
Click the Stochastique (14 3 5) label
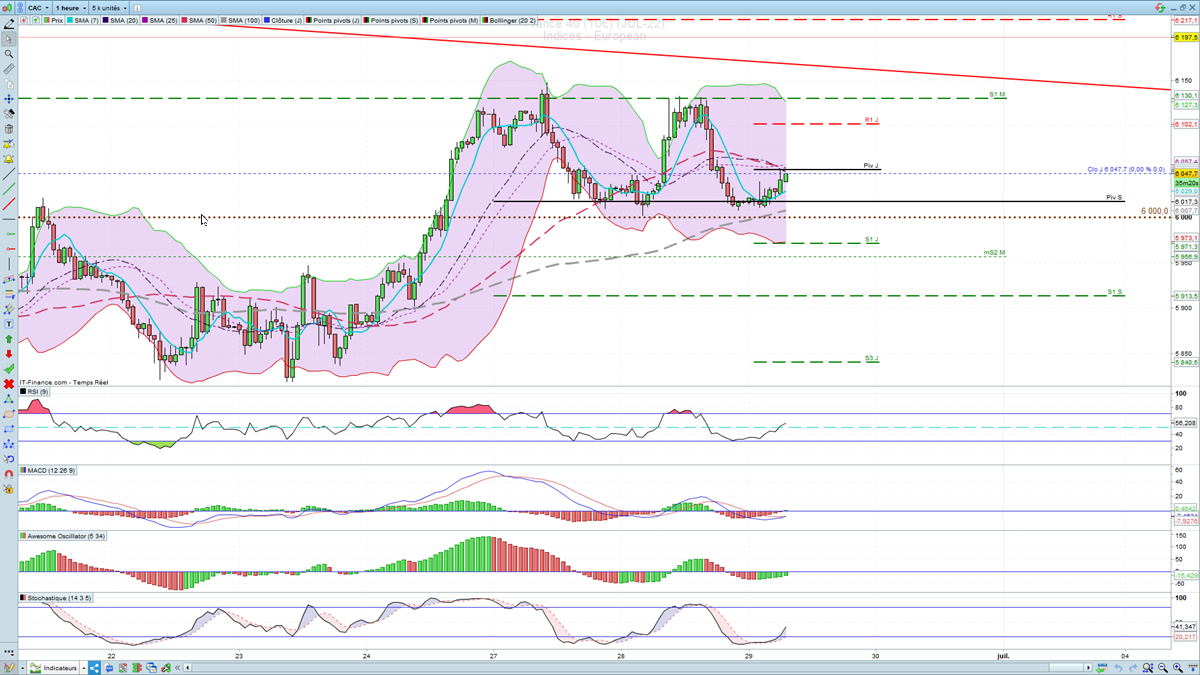(x=56, y=598)
